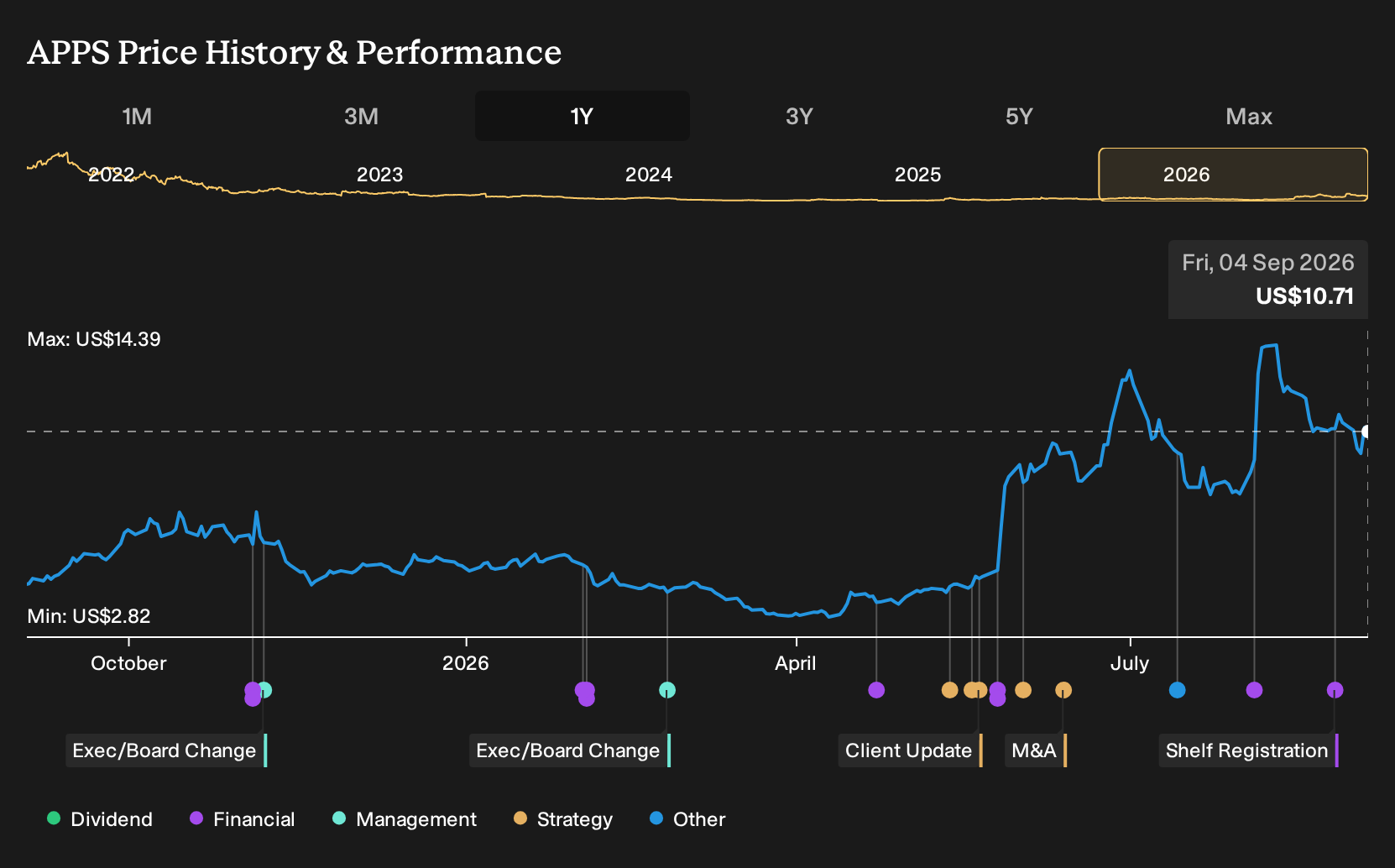Jump to 2024 in the overview navigator

649,175
